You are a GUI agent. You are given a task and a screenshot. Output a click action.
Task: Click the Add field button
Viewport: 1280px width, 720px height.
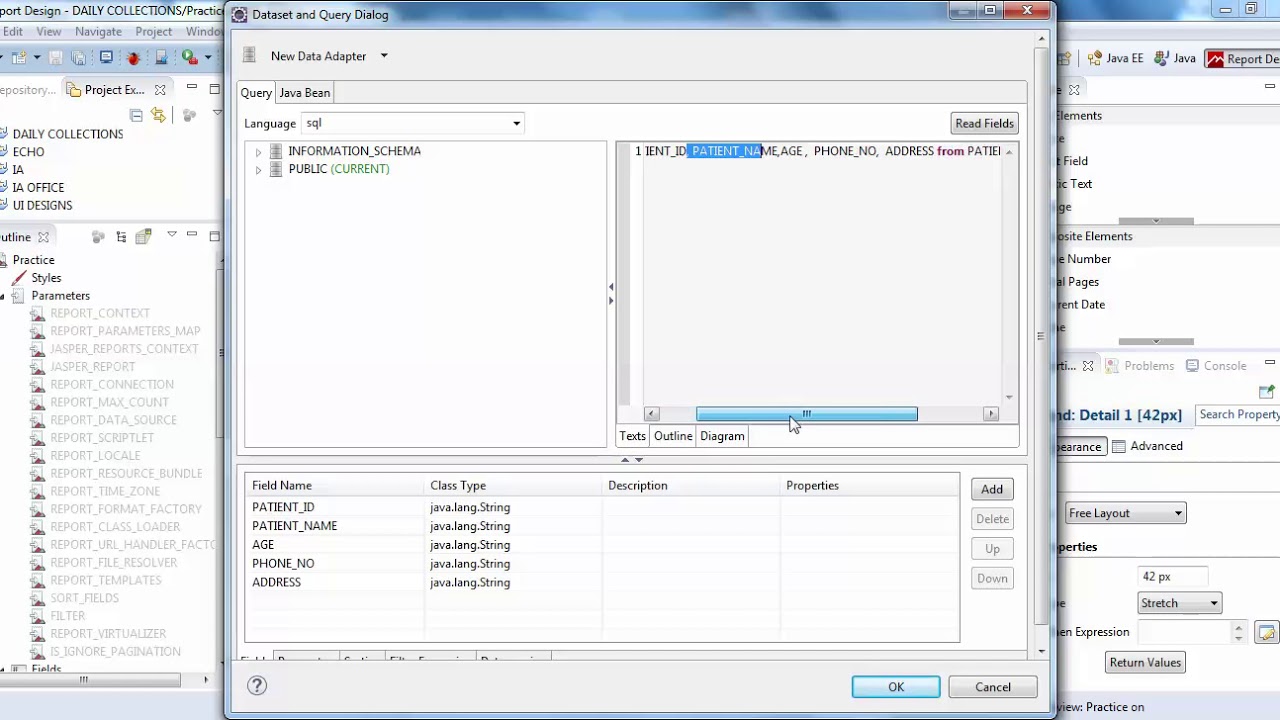pyautogui.click(x=992, y=489)
